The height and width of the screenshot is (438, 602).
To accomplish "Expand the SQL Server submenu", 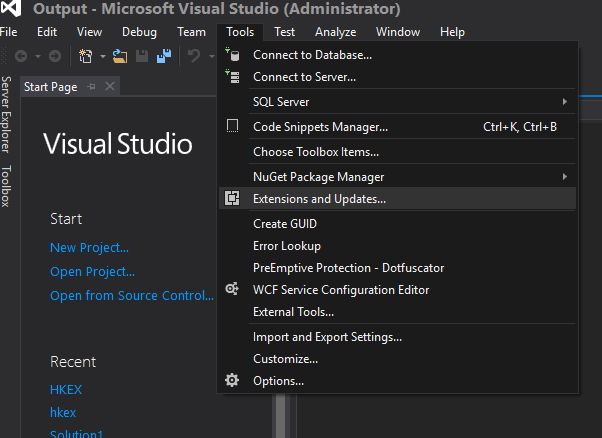I will pos(565,102).
